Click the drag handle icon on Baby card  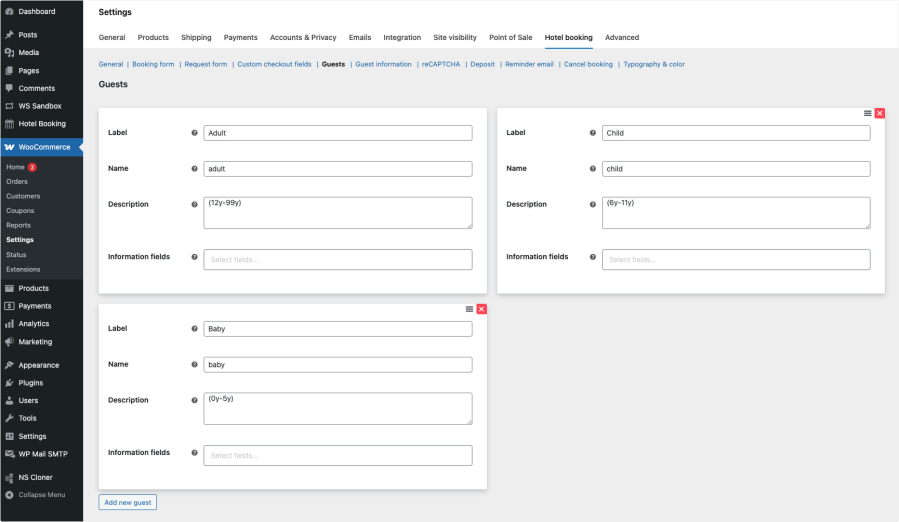click(x=469, y=310)
